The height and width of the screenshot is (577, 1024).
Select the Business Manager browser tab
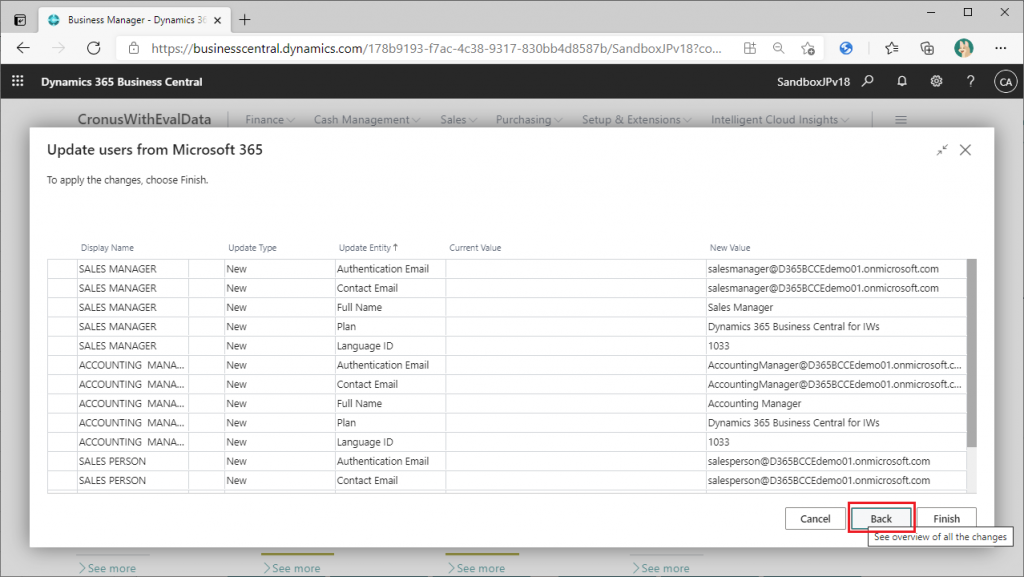pos(134,20)
